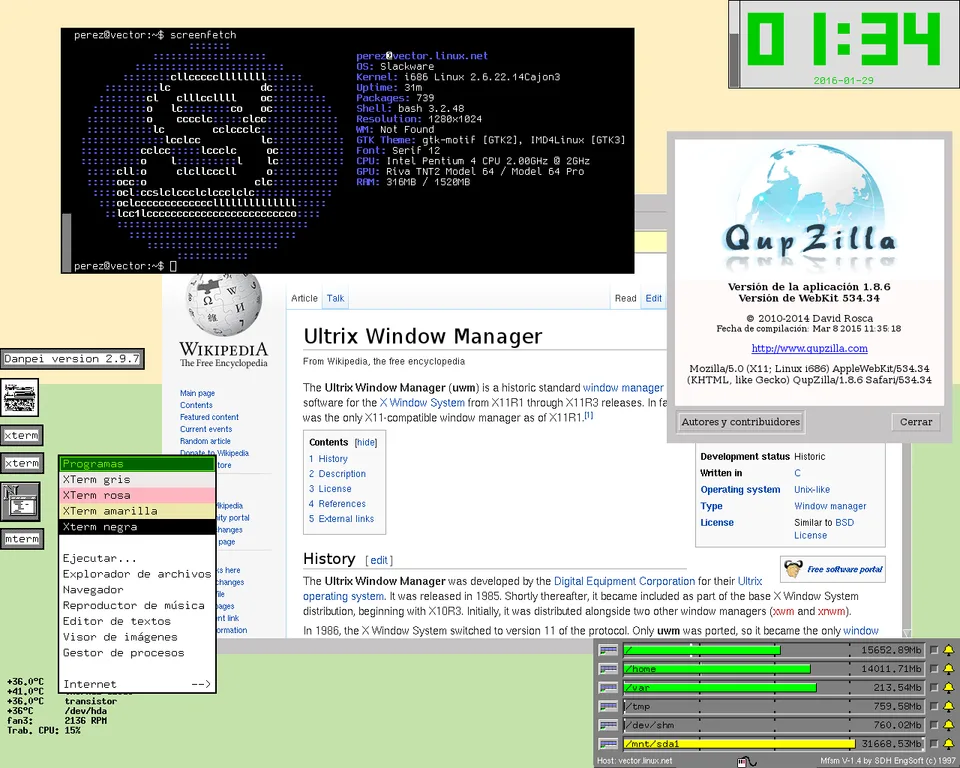
Task: Click Cerrar in QupZilla About dialog
Action: click(916, 422)
